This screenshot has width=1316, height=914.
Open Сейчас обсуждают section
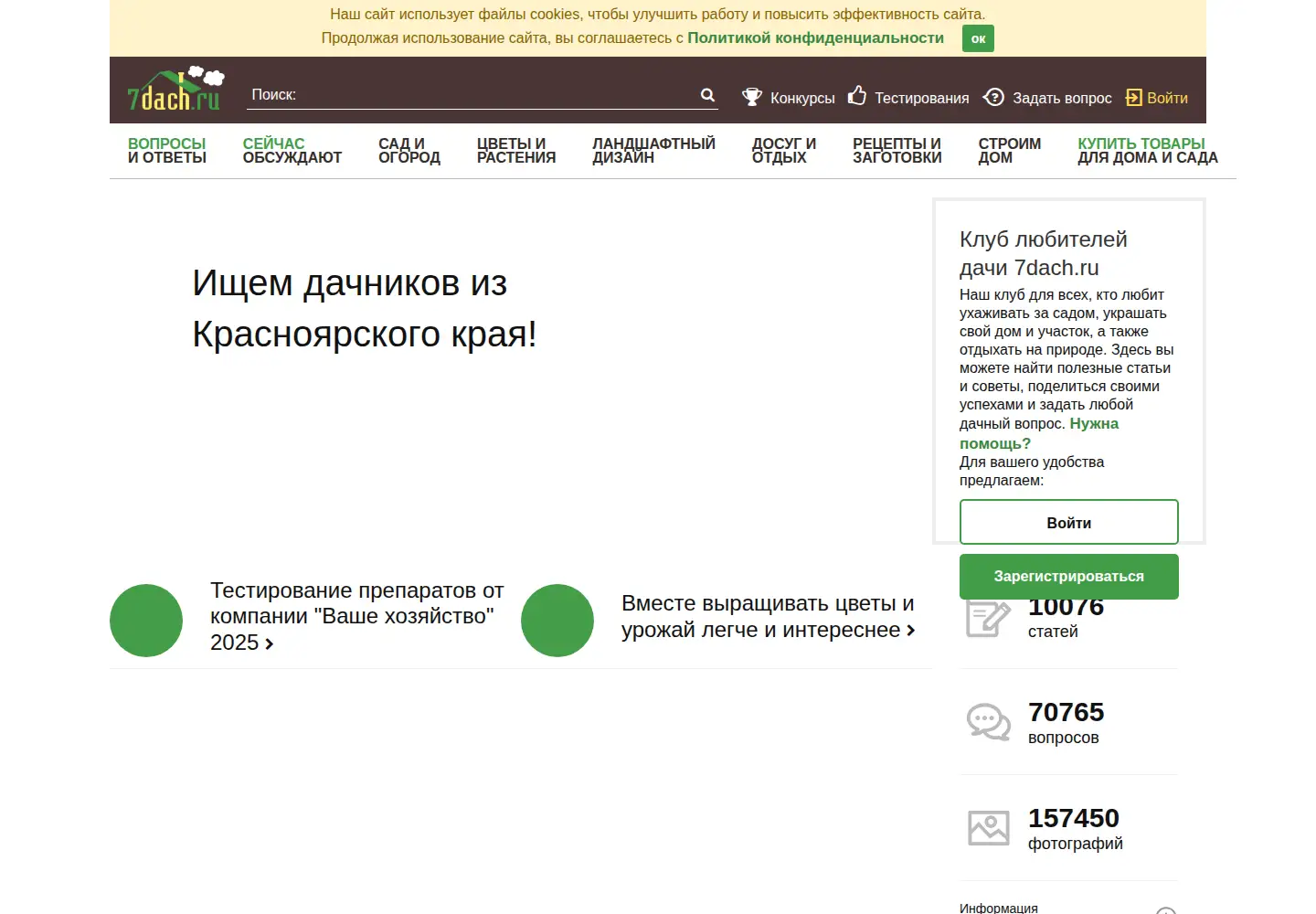[292, 151]
